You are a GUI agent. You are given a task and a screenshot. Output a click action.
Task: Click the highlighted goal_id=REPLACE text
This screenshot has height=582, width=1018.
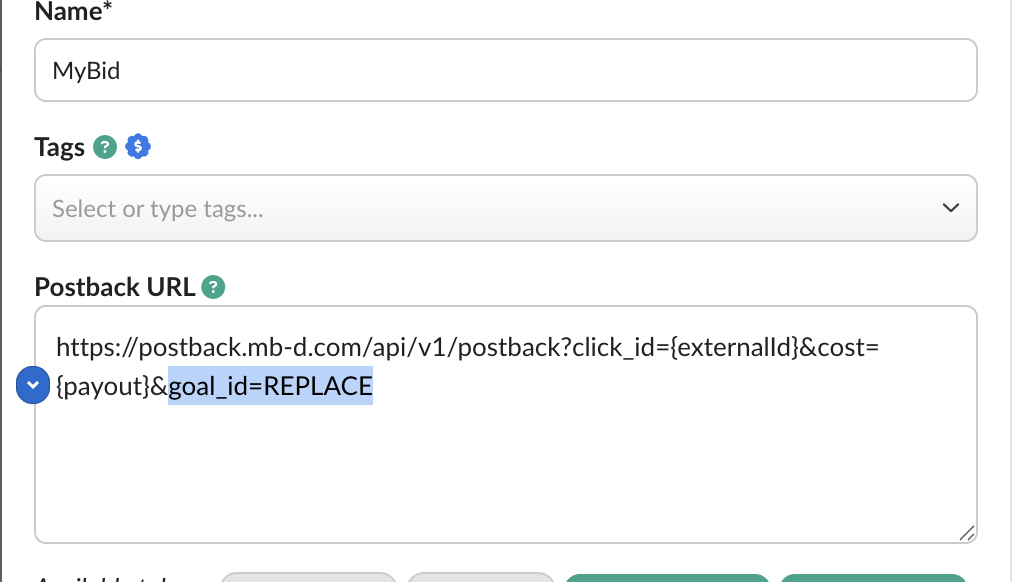click(270, 387)
